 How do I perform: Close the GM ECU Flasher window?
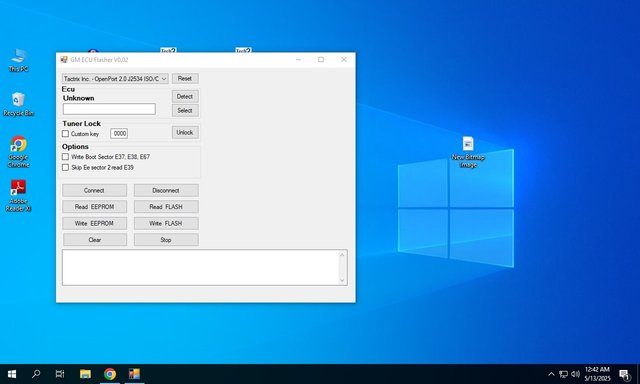click(x=344, y=60)
